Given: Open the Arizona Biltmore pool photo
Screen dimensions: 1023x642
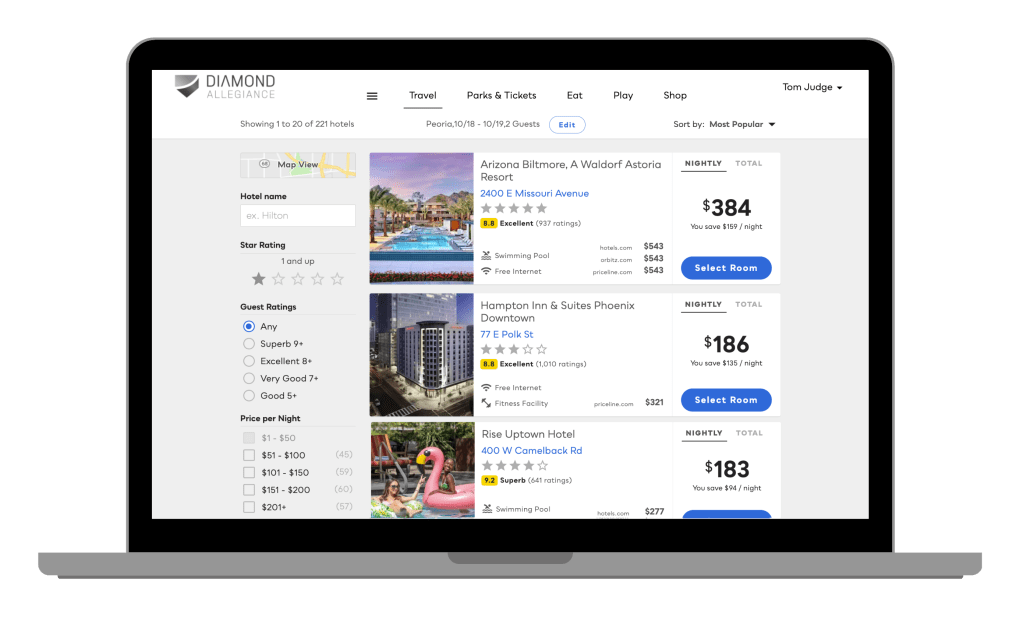Looking at the screenshot, I should click(421, 219).
